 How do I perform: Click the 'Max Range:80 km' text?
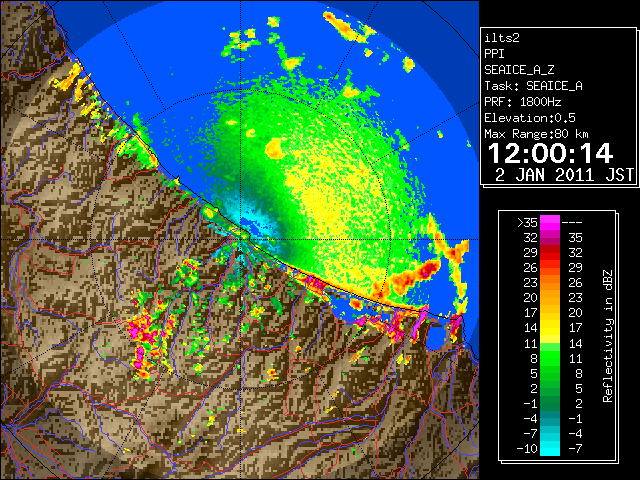pyautogui.click(x=537, y=134)
